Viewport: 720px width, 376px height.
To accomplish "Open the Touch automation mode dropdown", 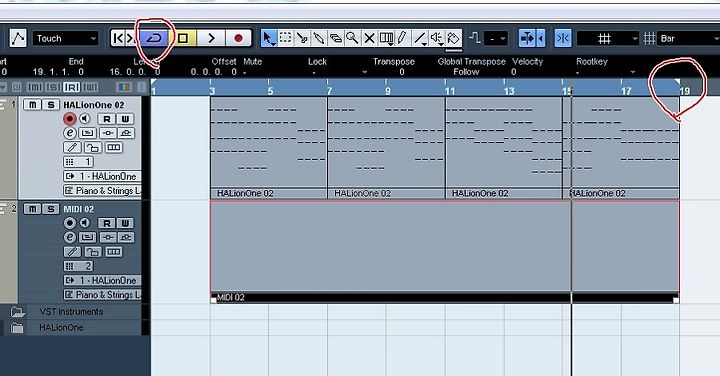I will (x=65, y=38).
